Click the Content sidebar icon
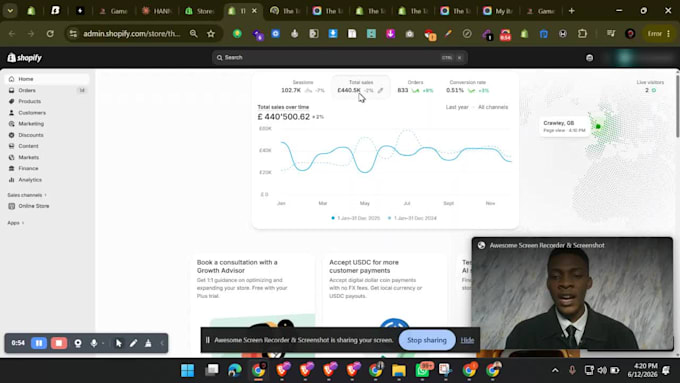 click(x=12, y=146)
